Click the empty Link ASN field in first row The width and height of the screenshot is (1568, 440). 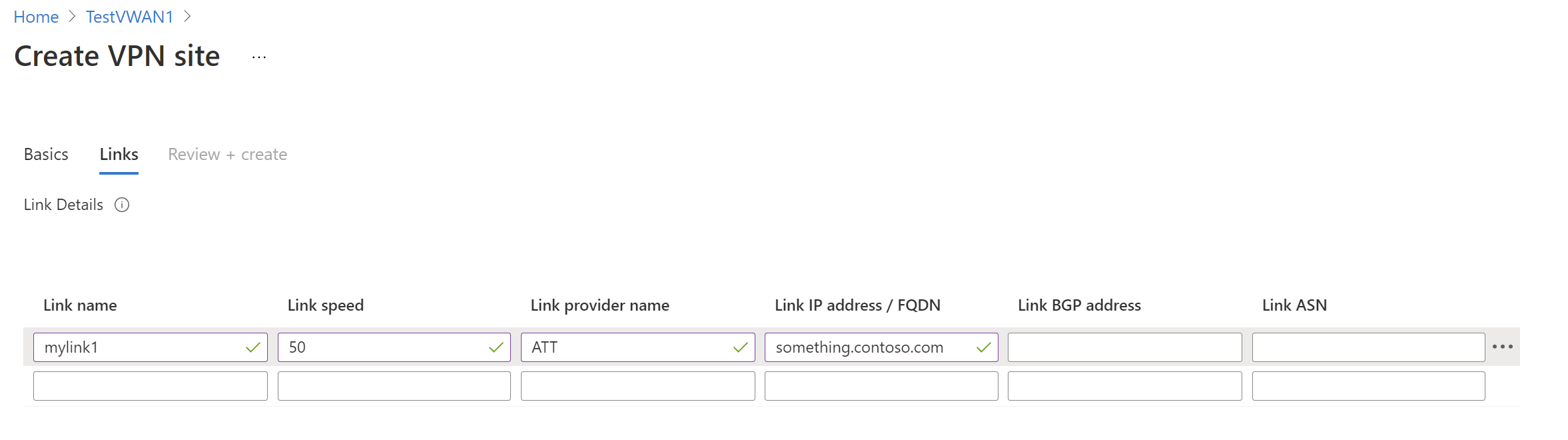point(1368,347)
